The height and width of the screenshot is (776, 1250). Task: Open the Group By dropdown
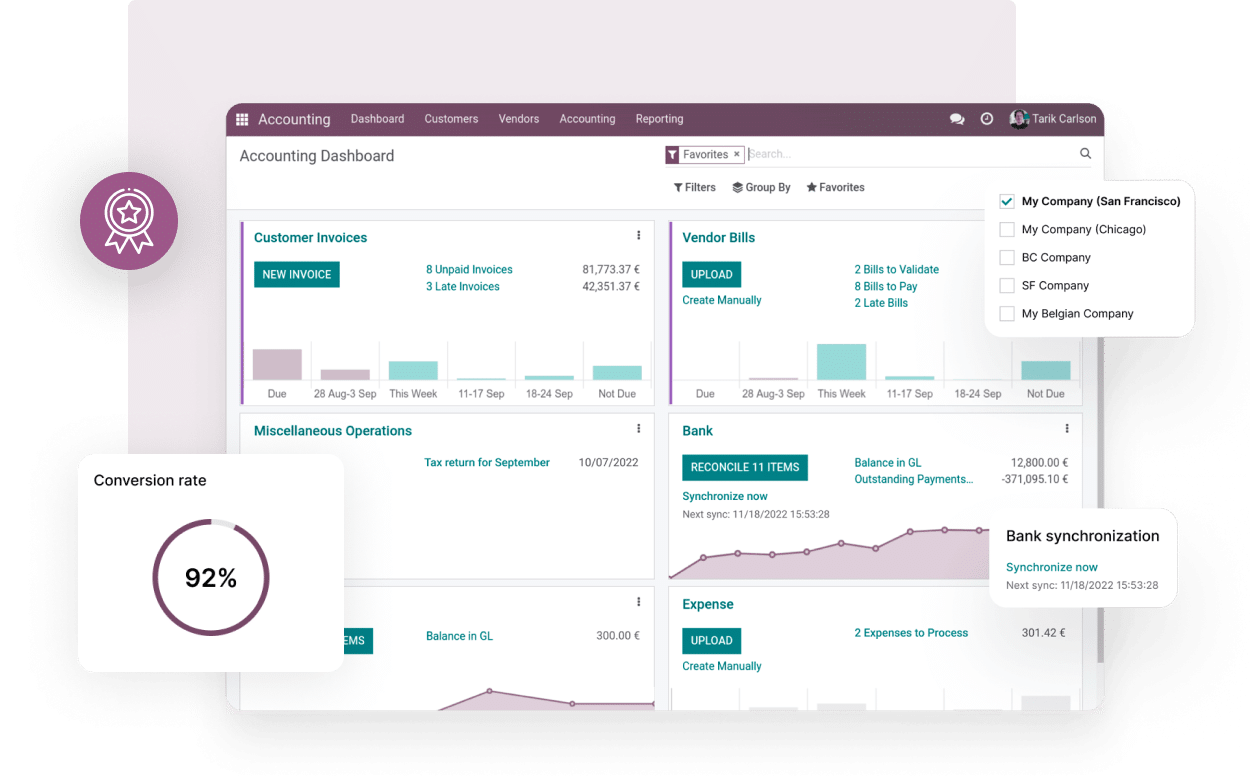[761, 187]
